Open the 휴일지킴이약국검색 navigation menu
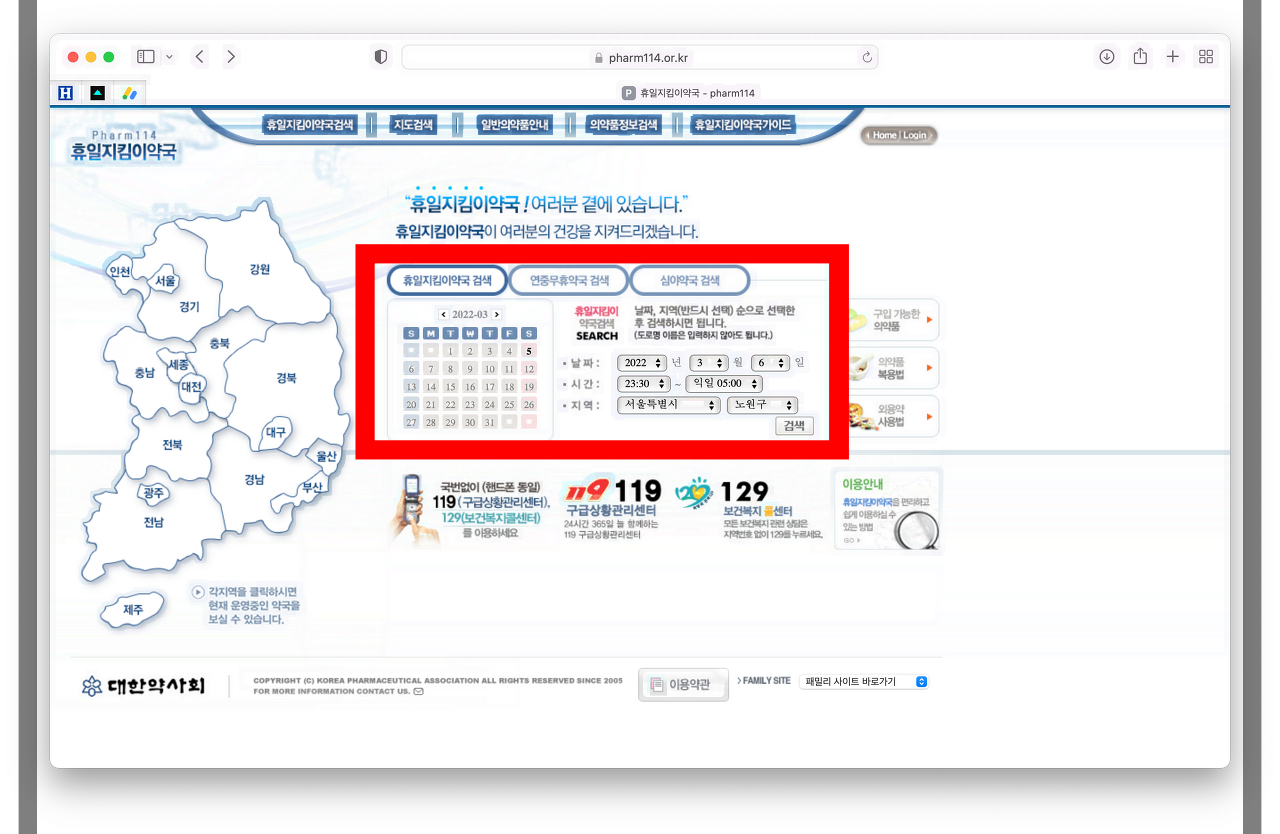1280x834 pixels. pyautogui.click(x=310, y=125)
